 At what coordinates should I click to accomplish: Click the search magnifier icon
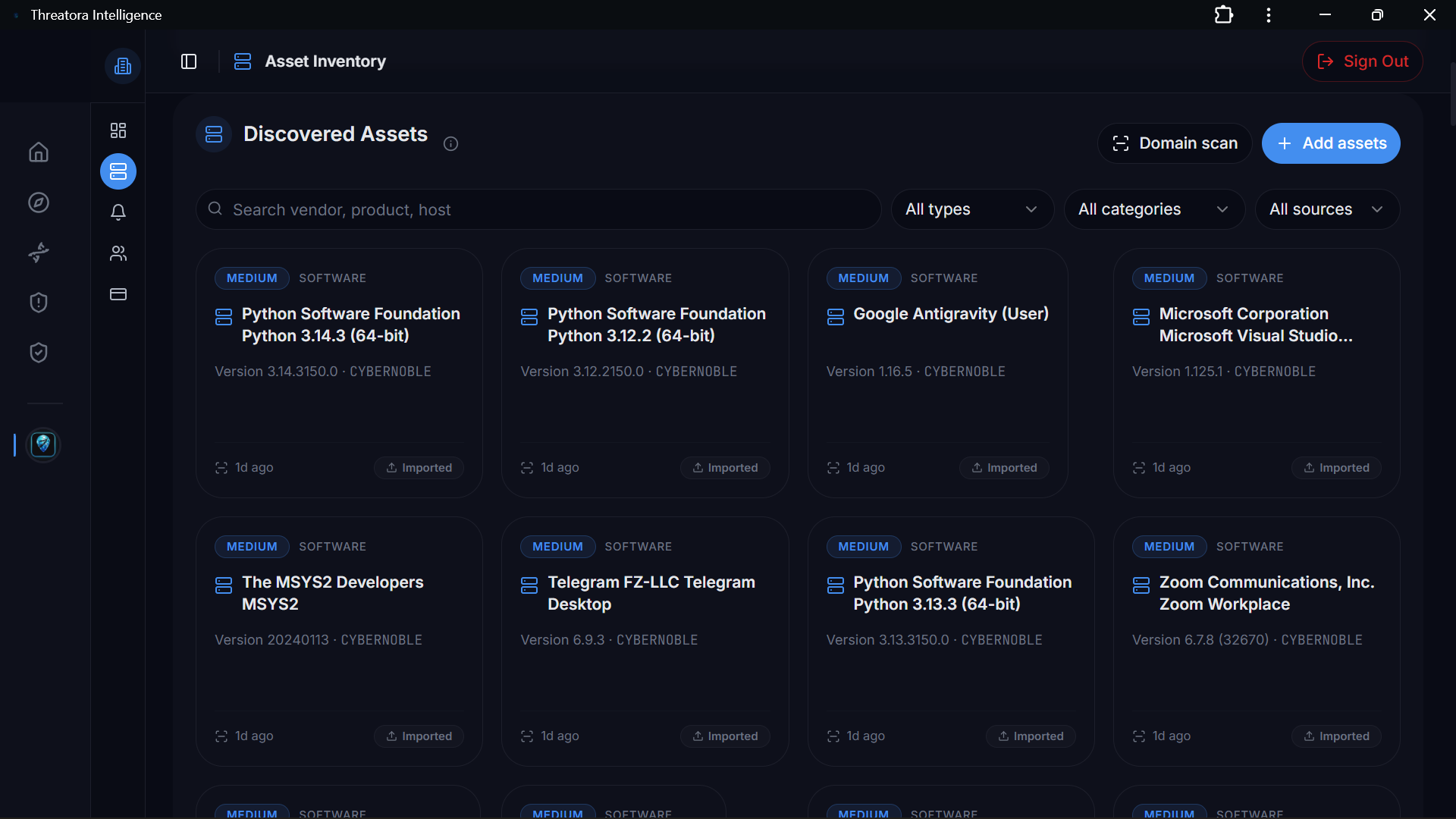coord(215,209)
